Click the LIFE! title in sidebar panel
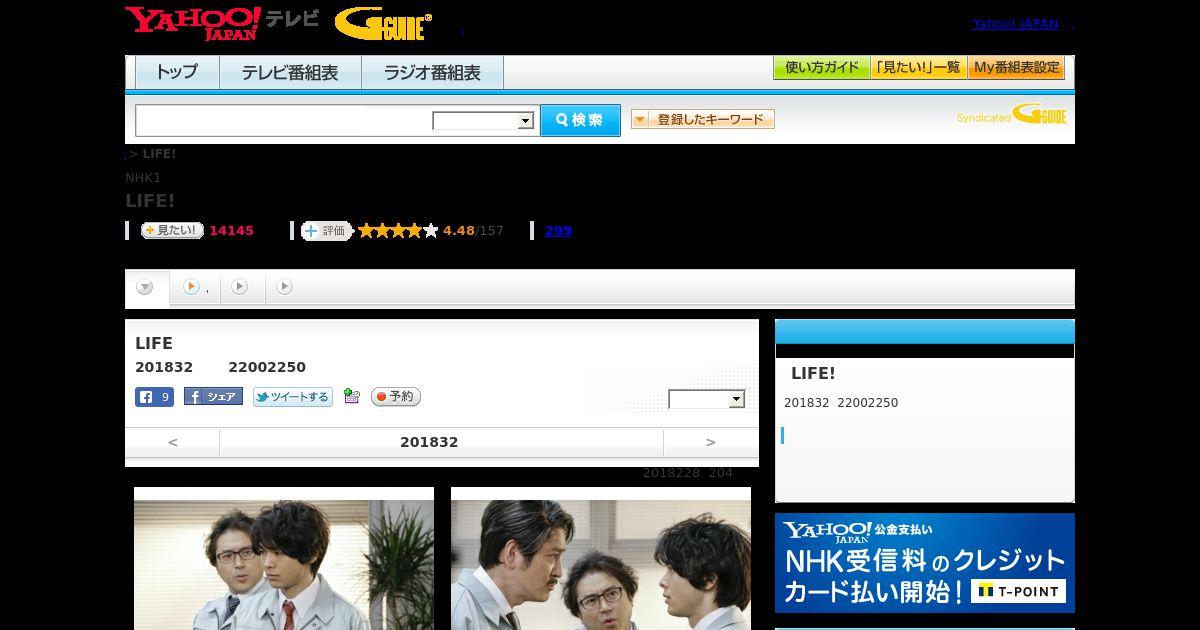 813,373
